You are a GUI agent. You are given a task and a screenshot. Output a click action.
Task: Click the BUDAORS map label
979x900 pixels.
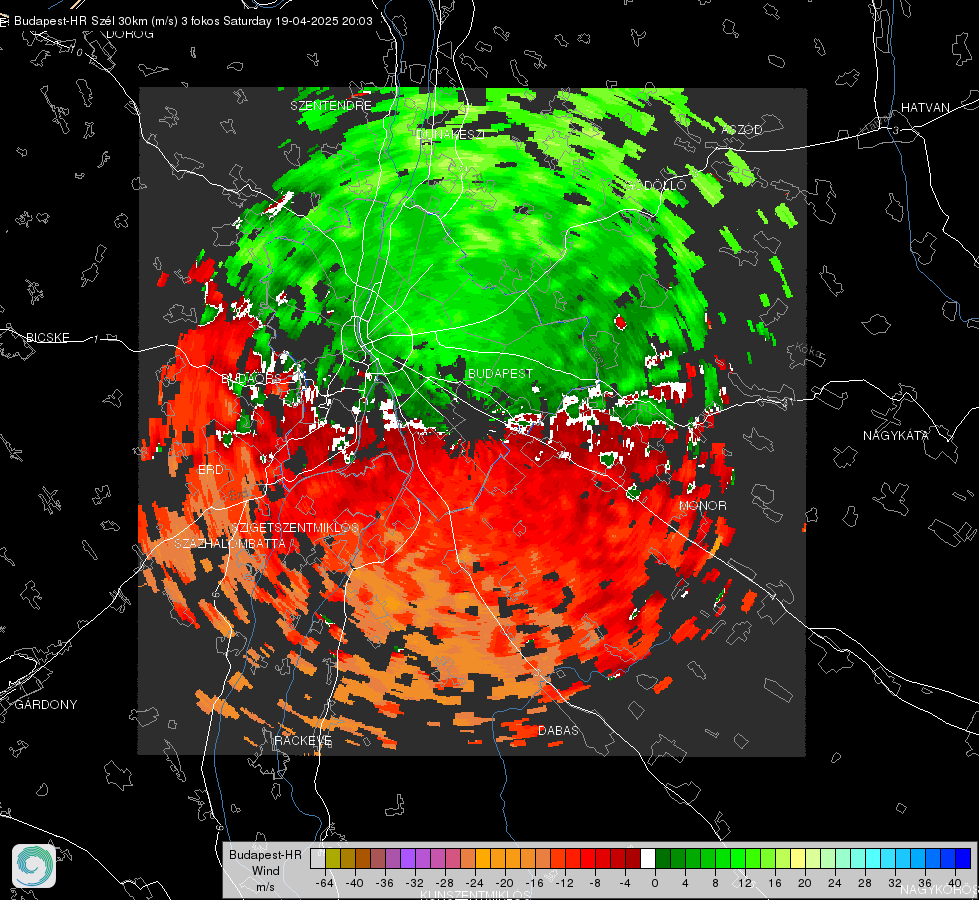[251, 379]
